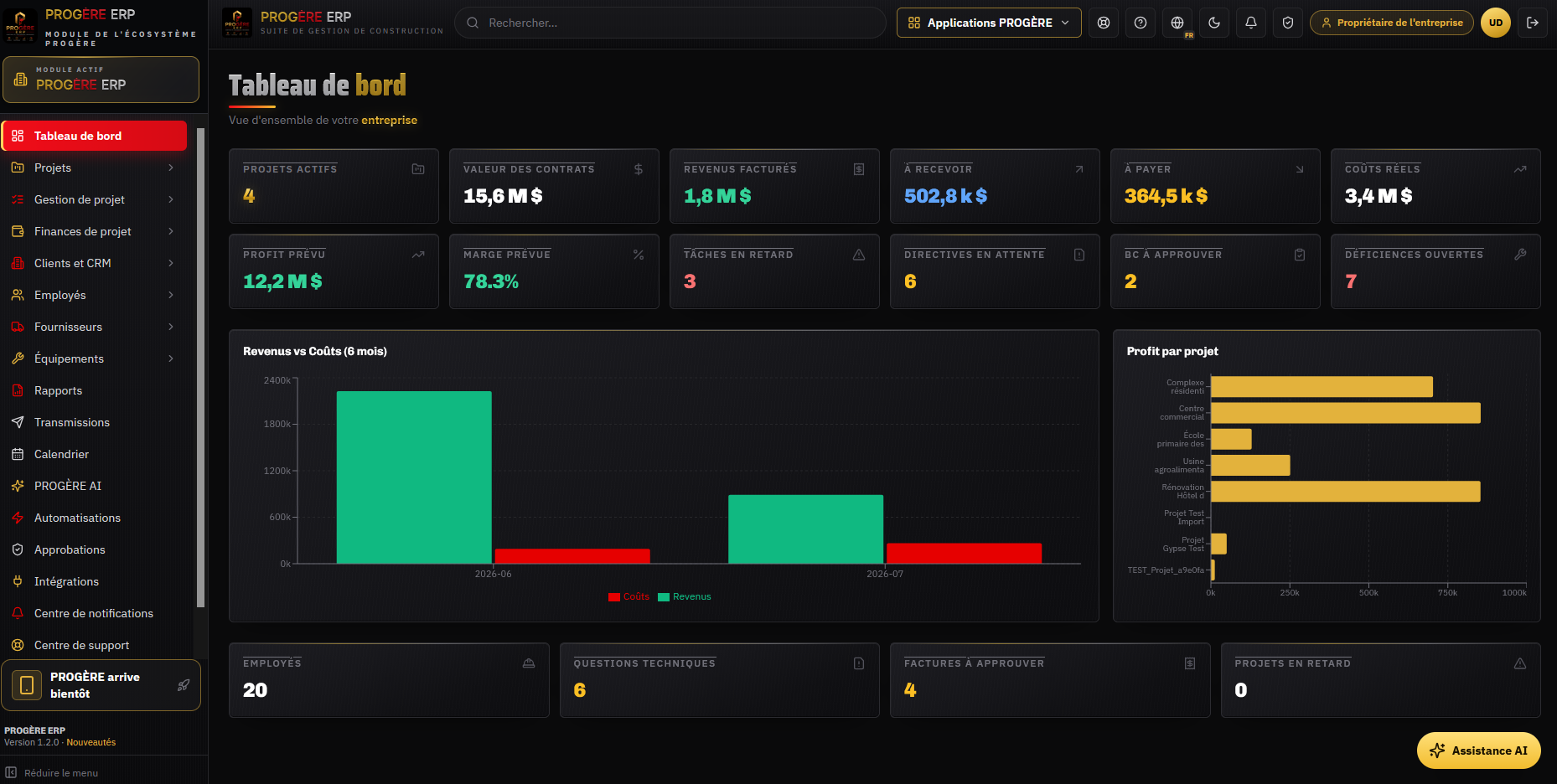This screenshot has height=784, width=1557.
Task: Click the PROGÈRE arrive bientôt banner
Action: pos(101,685)
